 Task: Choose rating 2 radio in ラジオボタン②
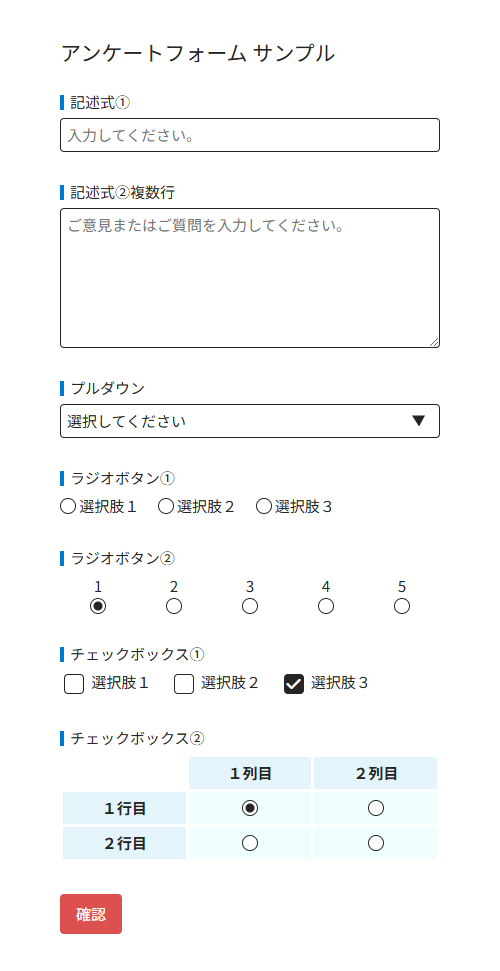174,606
